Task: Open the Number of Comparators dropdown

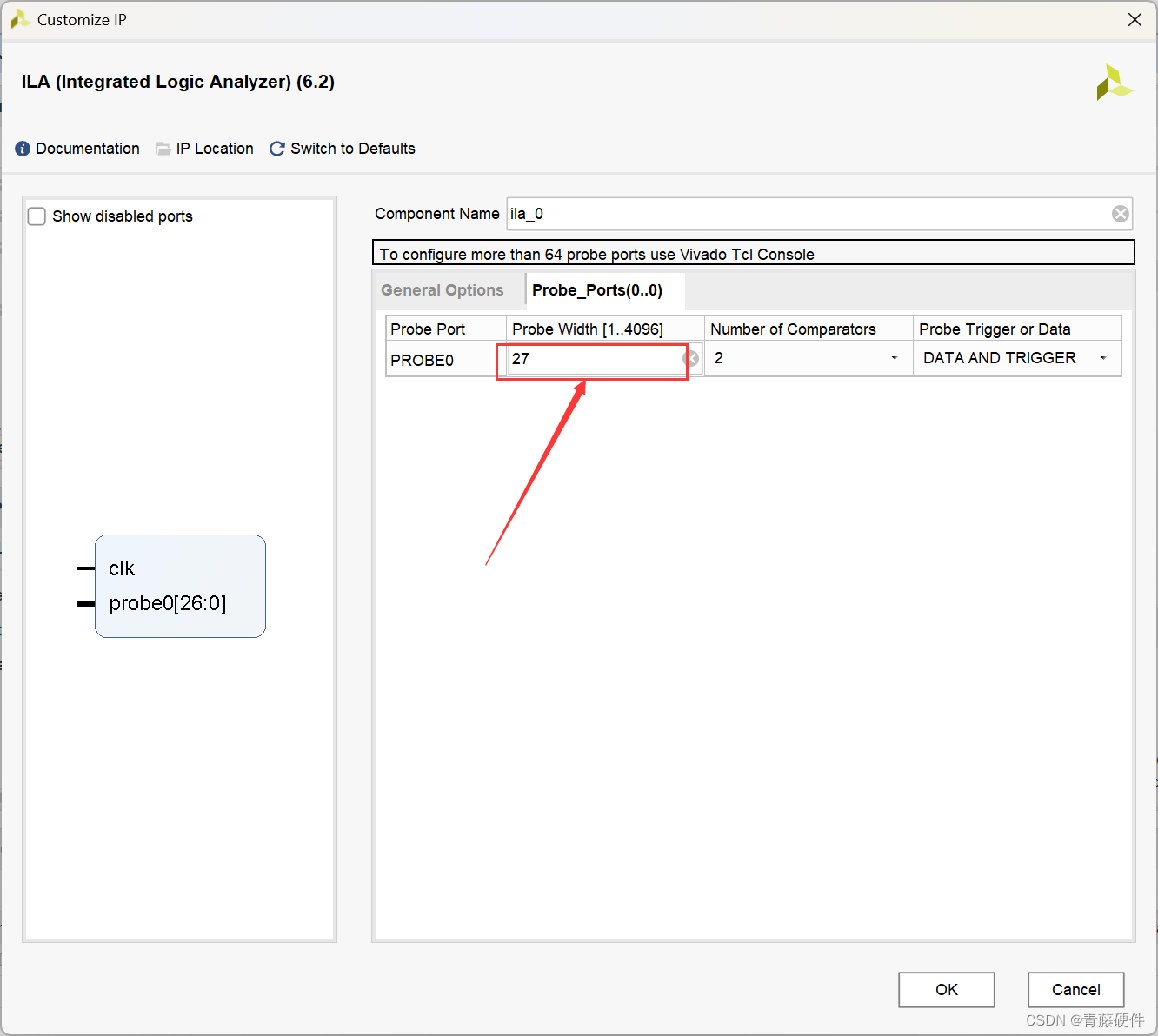Action: pos(808,358)
